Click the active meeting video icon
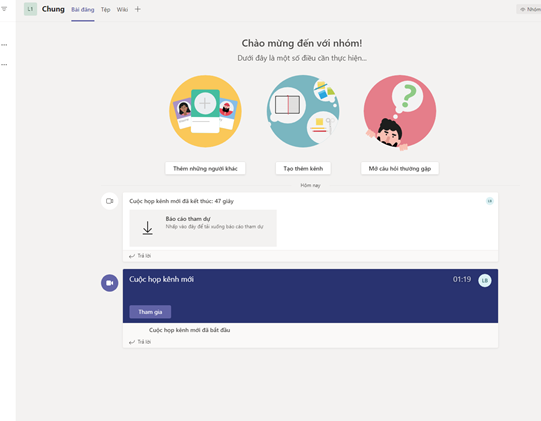The image size is (541, 421). click(110, 283)
